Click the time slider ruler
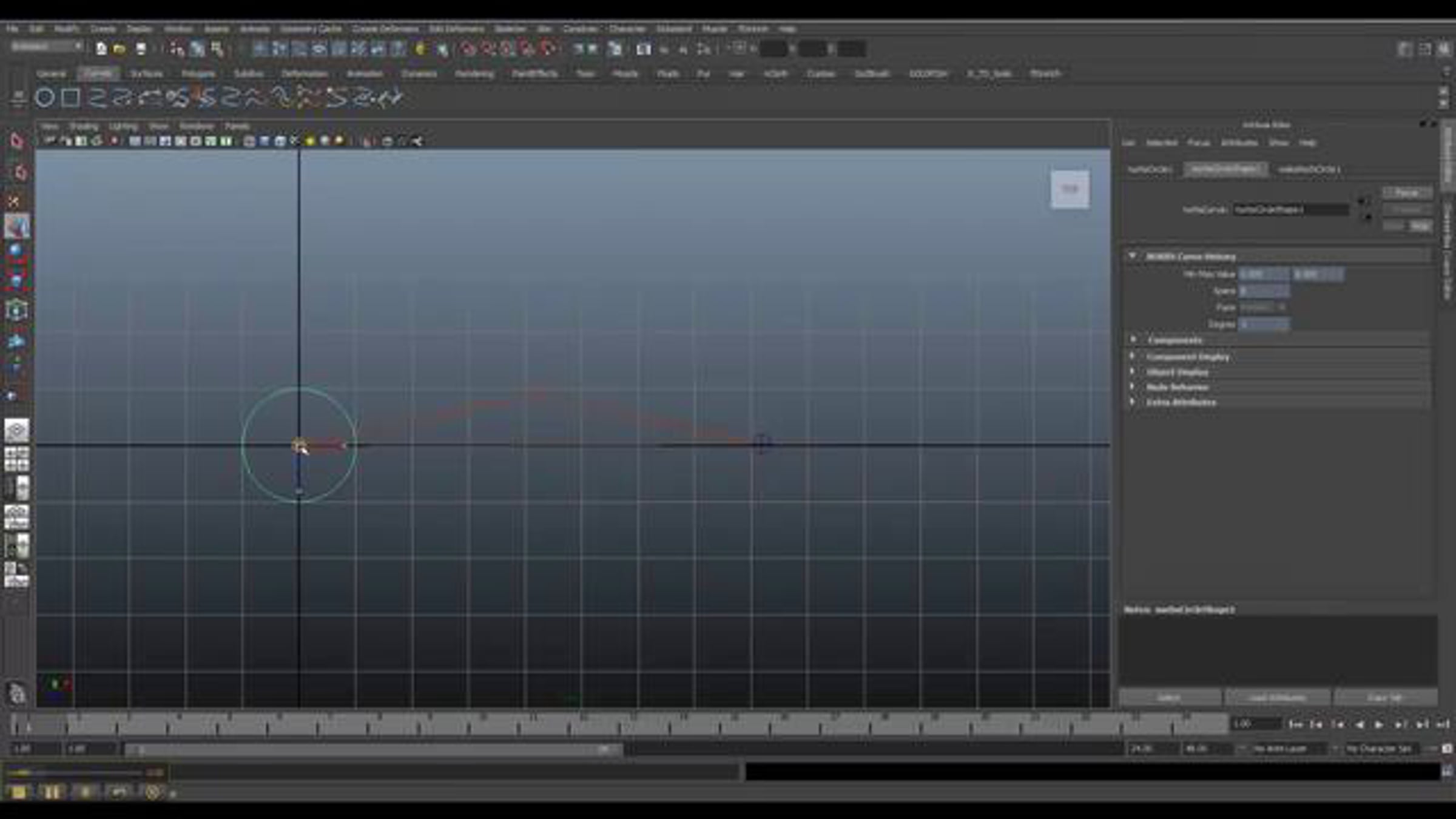The width and height of the screenshot is (1456, 819). point(620,724)
